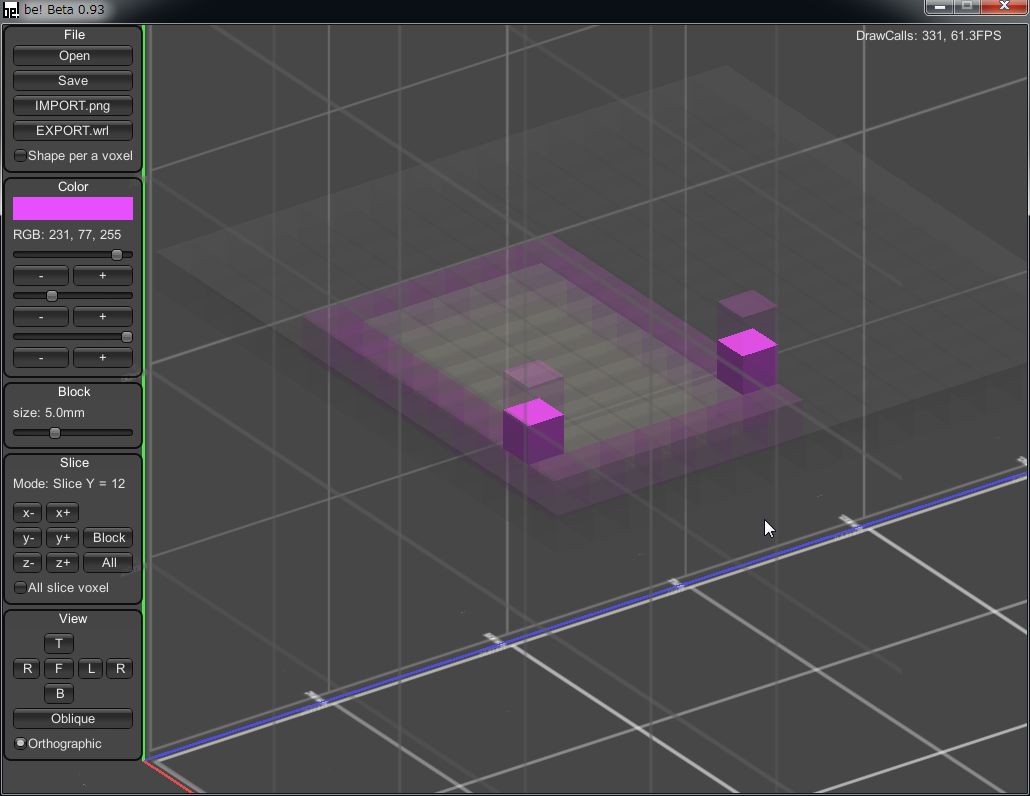Enable the 'Shape per a voxel' checkbox
The width and height of the screenshot is (1030, 796).
point(21,156)
